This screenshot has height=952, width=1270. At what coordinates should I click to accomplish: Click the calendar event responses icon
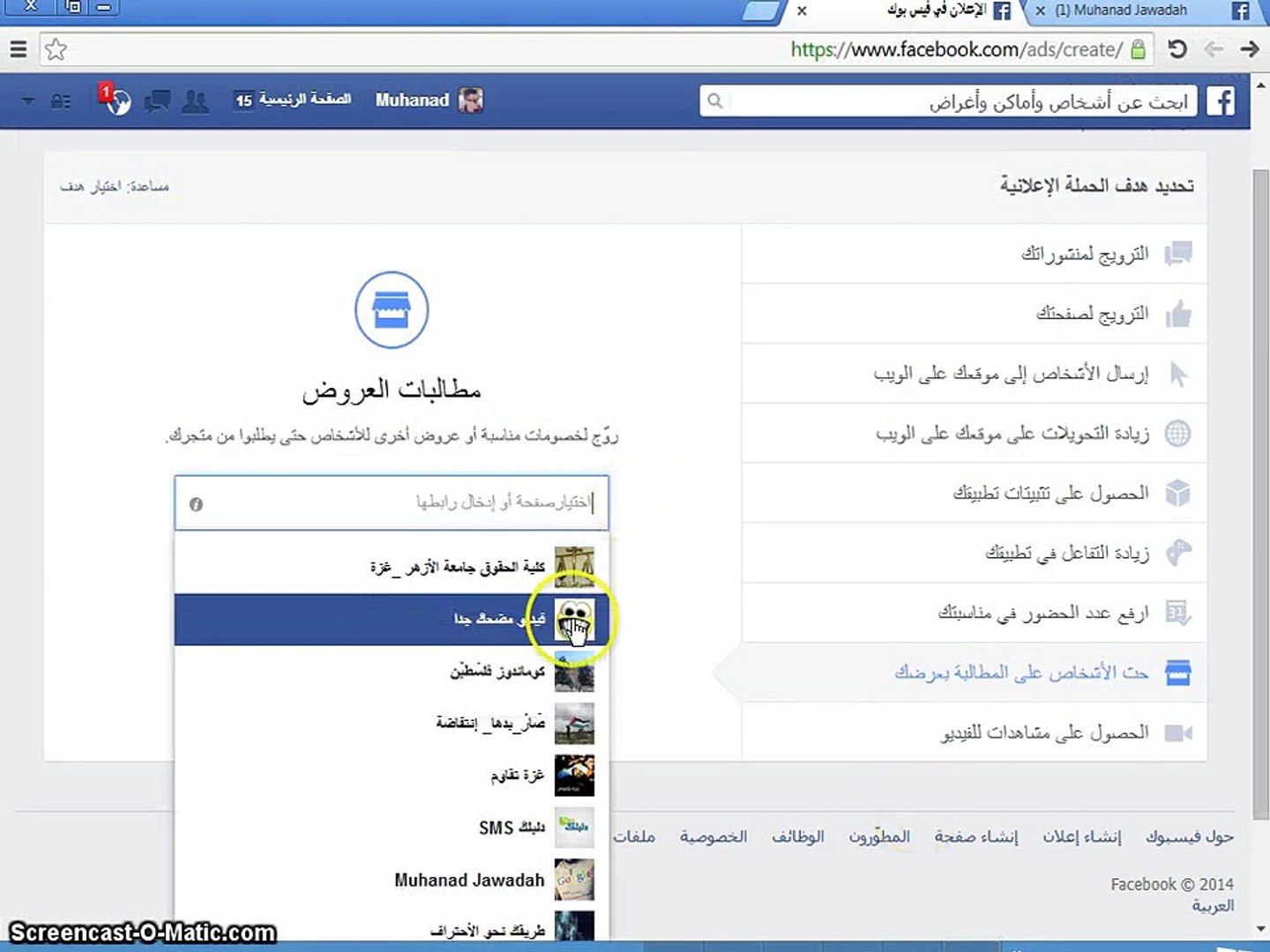1178,614
